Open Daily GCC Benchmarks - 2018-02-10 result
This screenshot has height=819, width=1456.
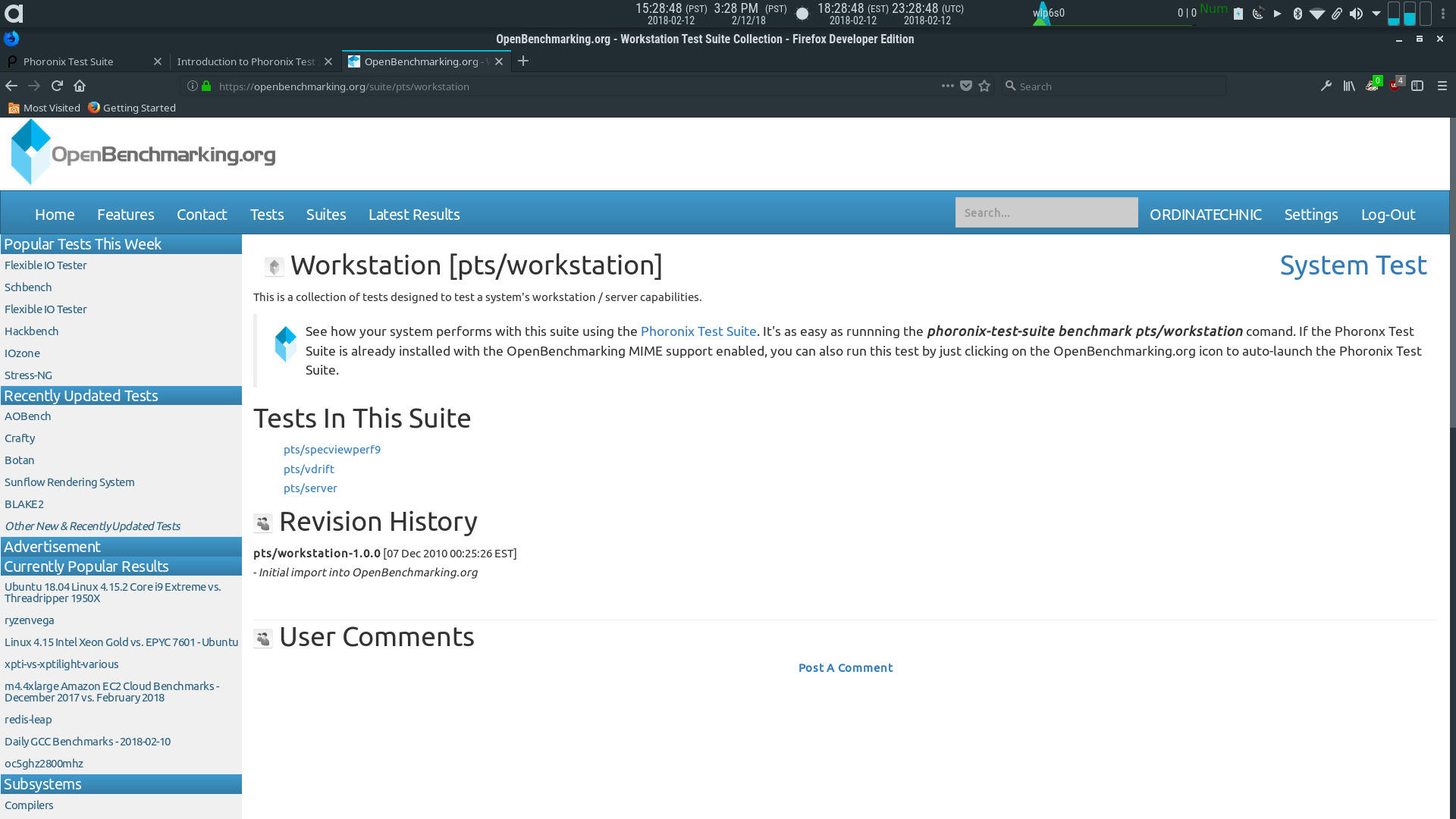[87, 742]
